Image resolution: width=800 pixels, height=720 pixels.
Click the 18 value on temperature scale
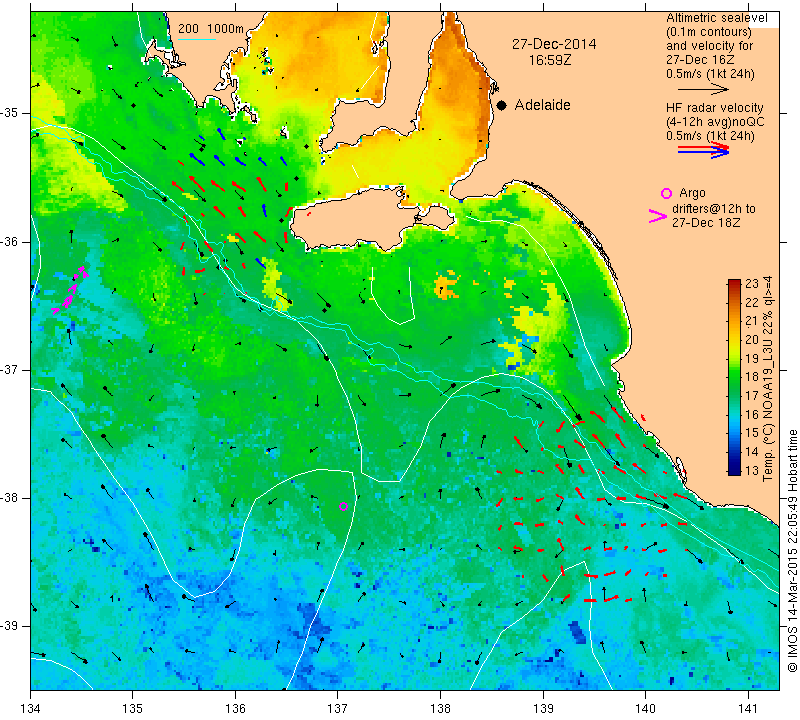pos(752,377)
